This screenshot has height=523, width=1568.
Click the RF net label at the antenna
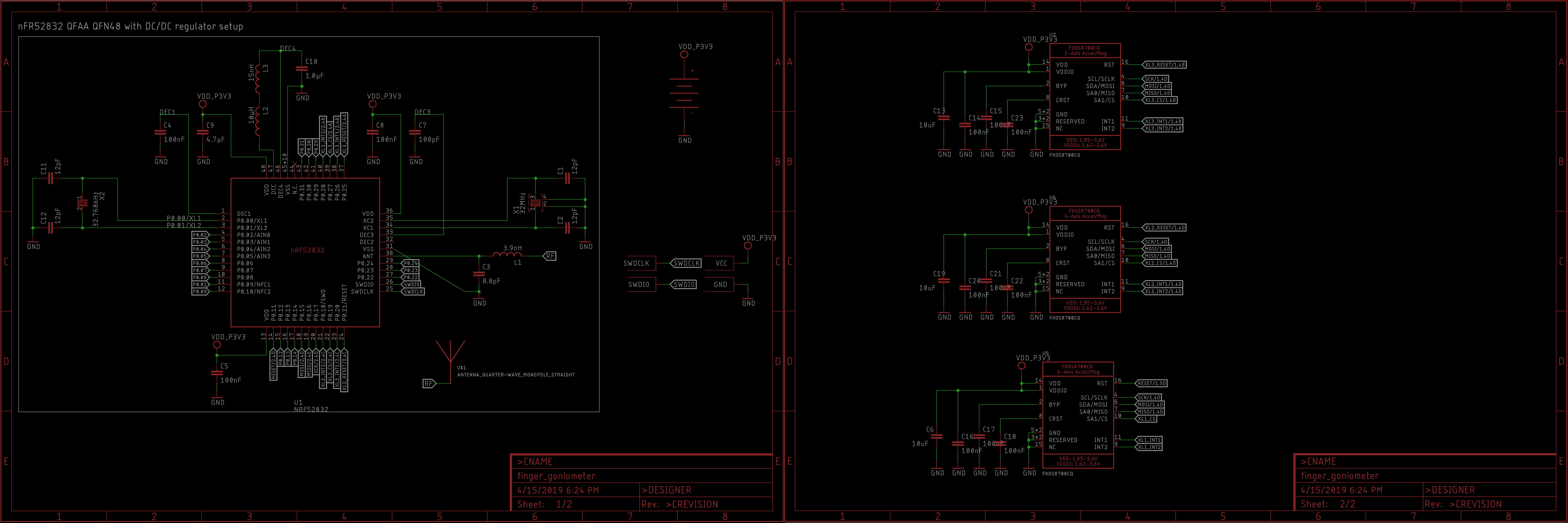430,384
